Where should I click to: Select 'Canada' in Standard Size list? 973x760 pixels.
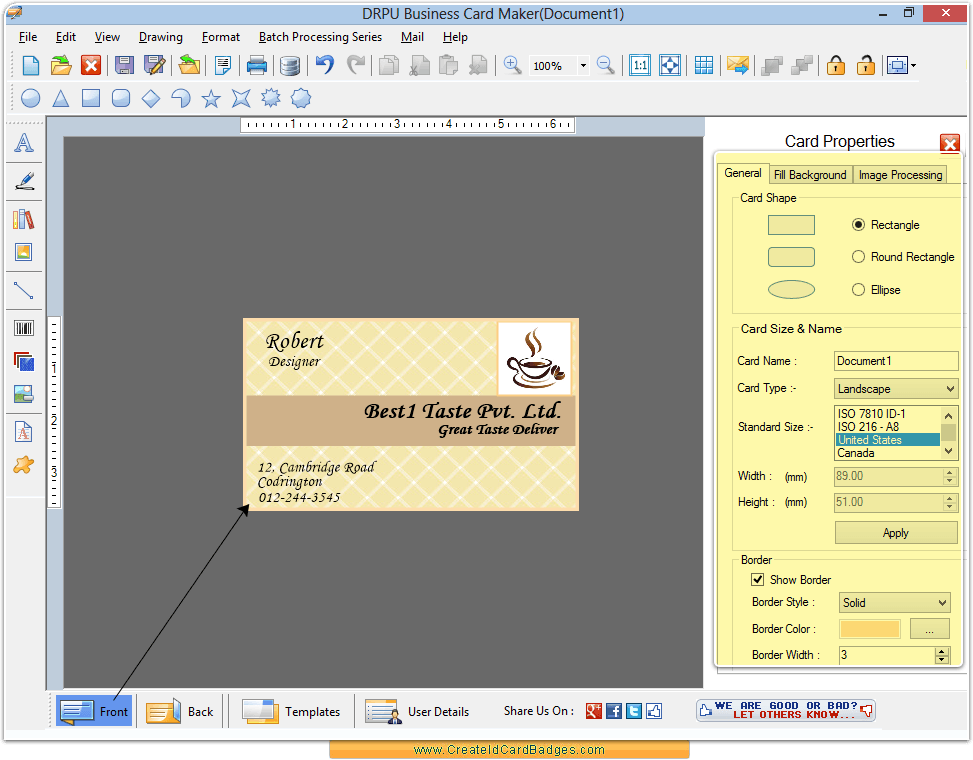point(887,453)
